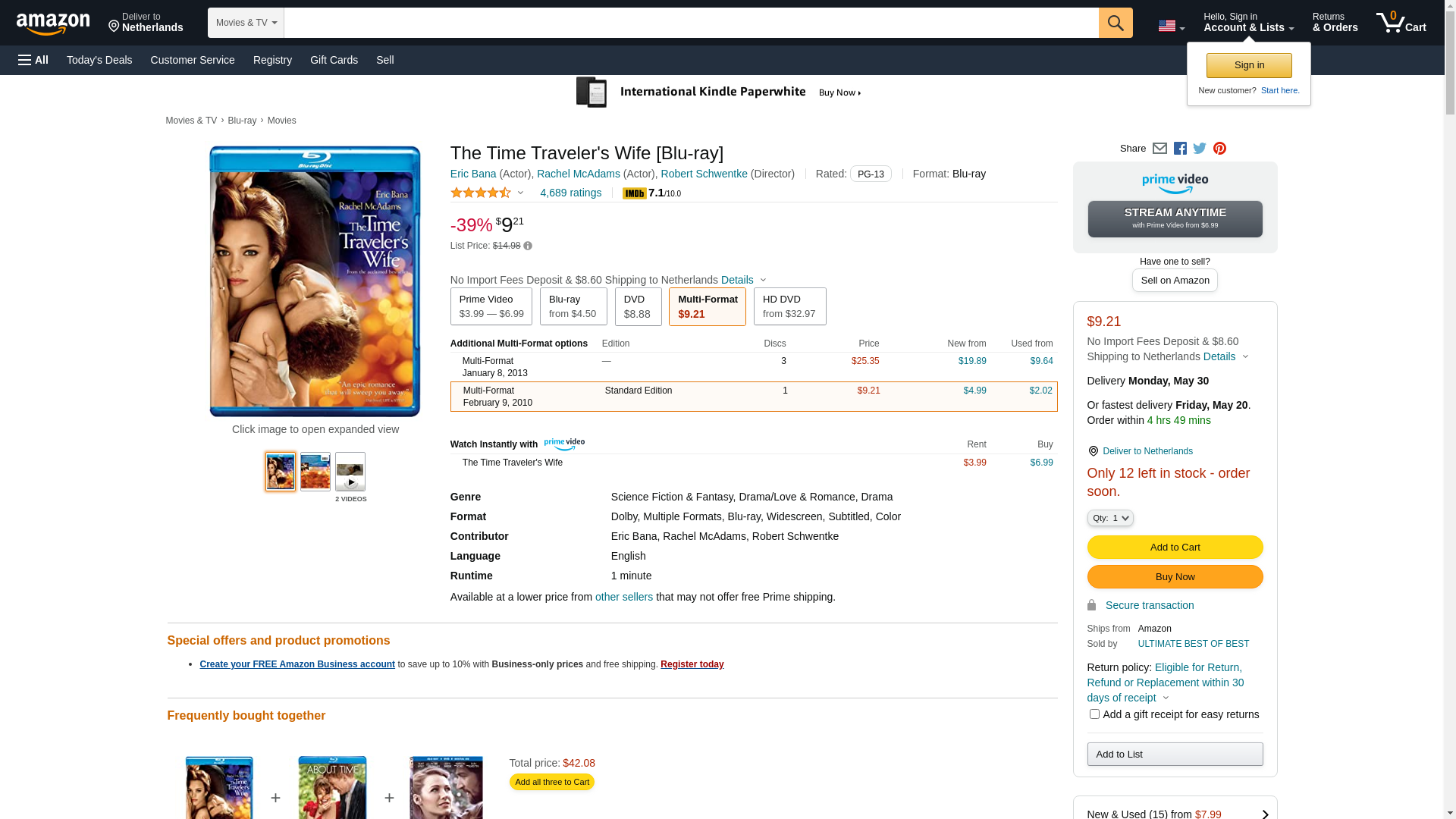The image size is (1456, 819).
Task: Select HD DVD format option
Action: coord(789,306)
